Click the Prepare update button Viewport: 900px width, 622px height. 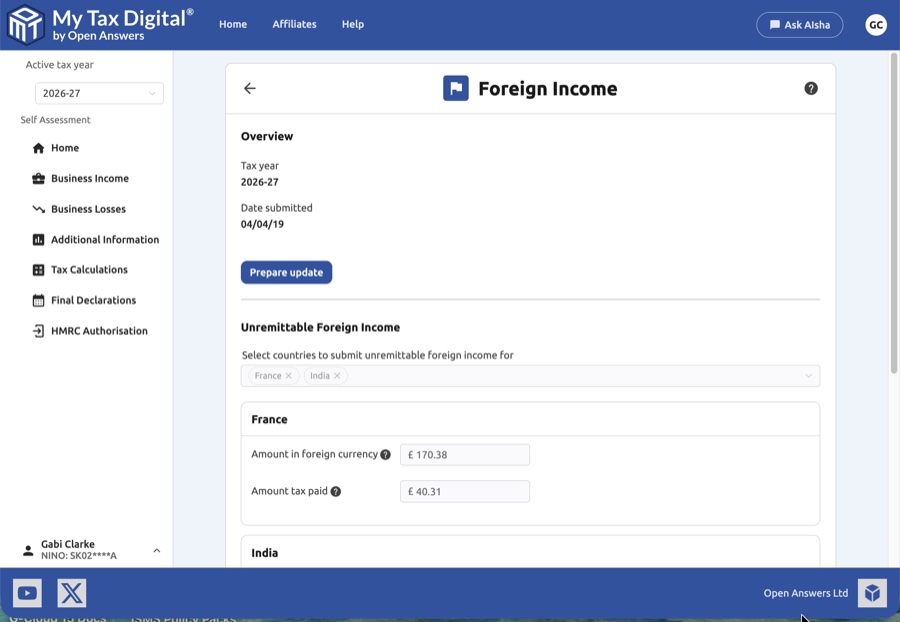click(x=286, y=272)
